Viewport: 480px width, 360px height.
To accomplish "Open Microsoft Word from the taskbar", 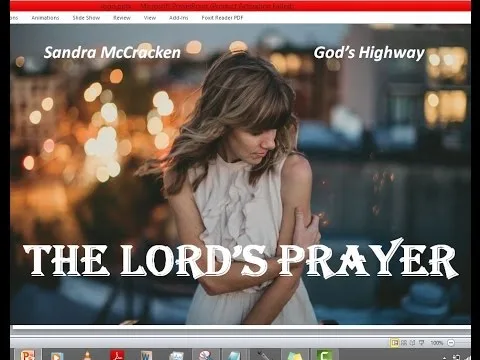I will pos(146,355).
